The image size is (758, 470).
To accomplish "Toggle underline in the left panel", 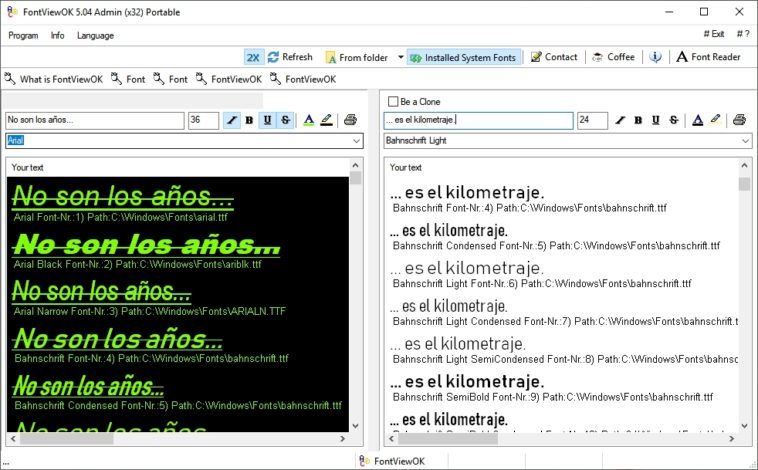I will click(x=267, y=120).
